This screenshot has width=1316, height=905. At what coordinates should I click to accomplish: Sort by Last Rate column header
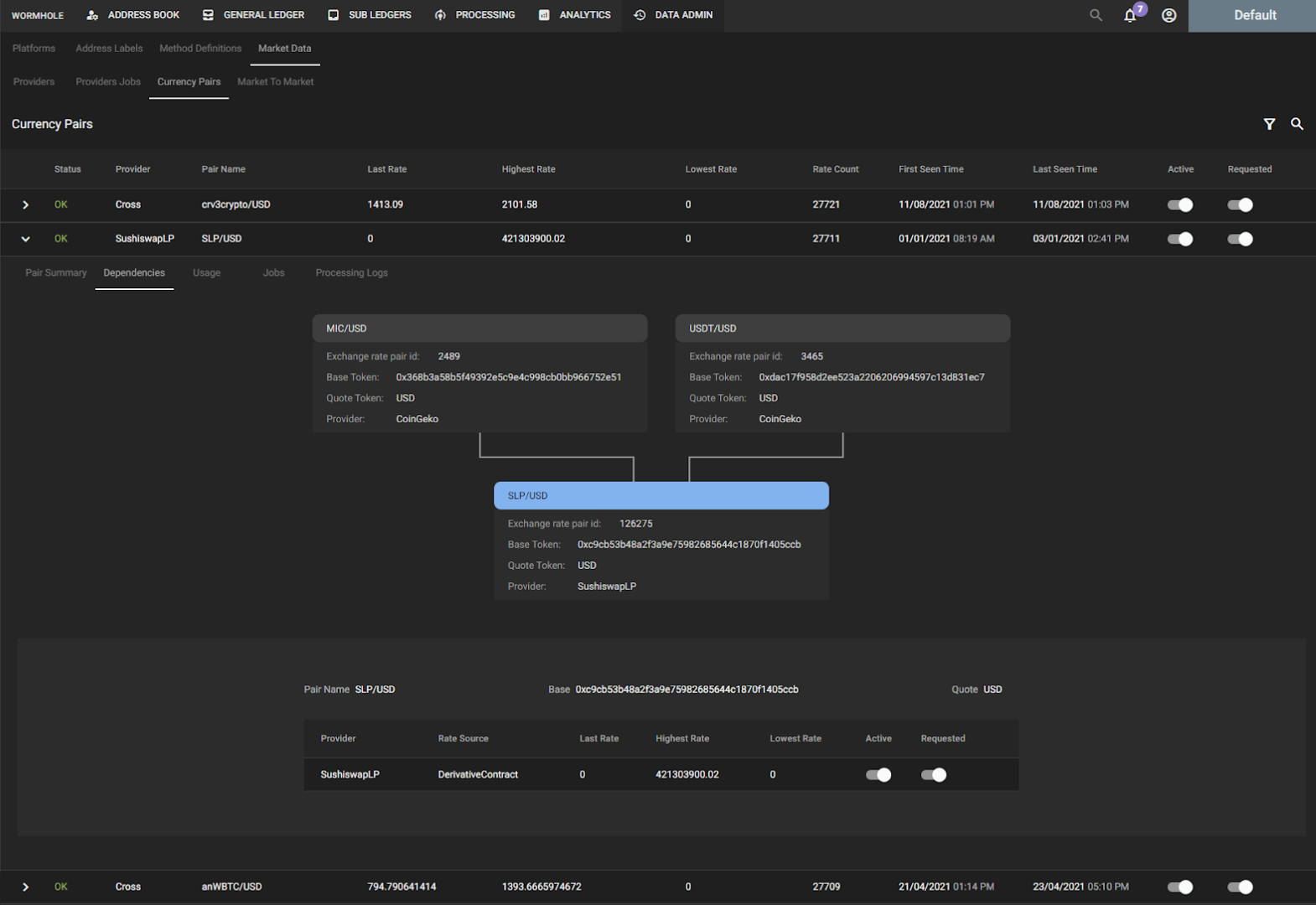(387, 169)
